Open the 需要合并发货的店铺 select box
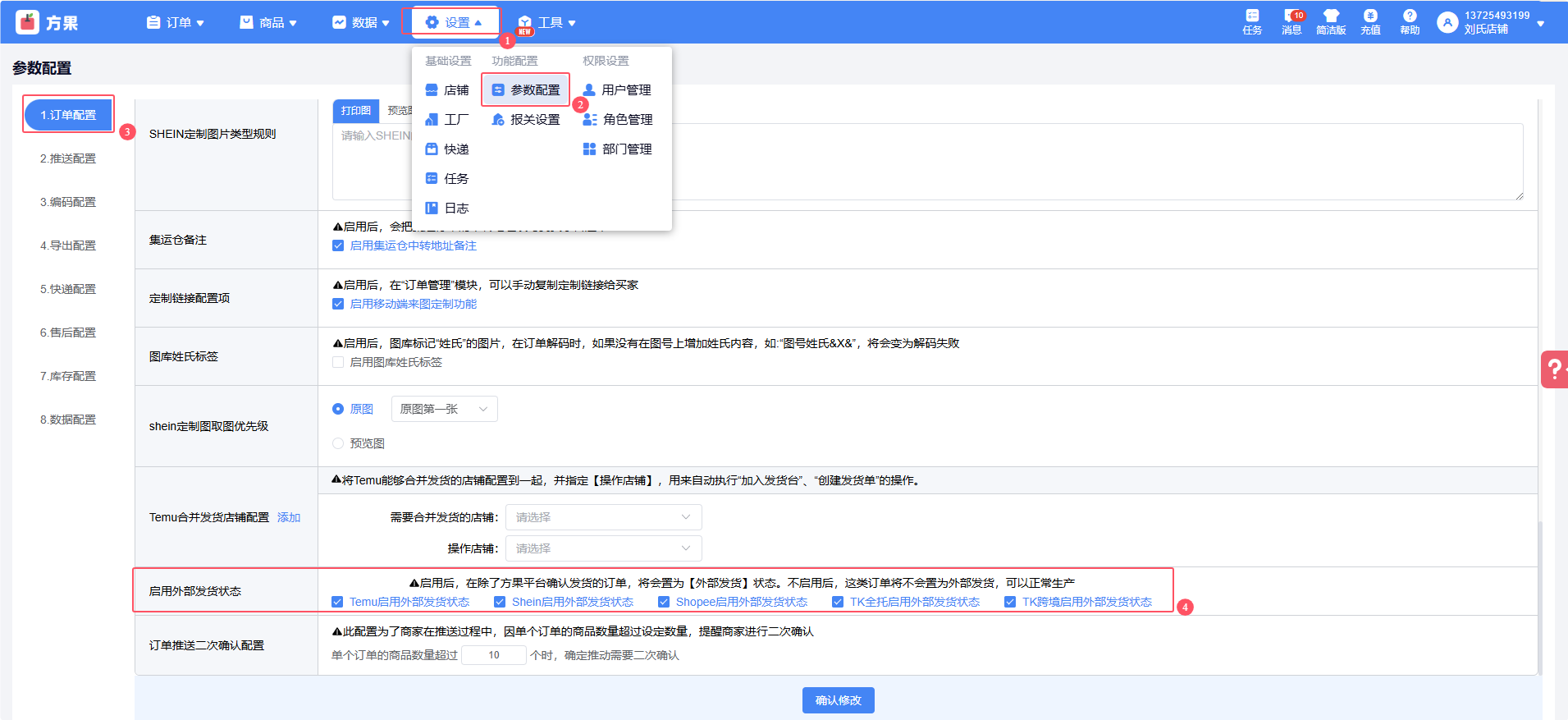The height and width of the screenshot is (720, 1568). (603, 517)
